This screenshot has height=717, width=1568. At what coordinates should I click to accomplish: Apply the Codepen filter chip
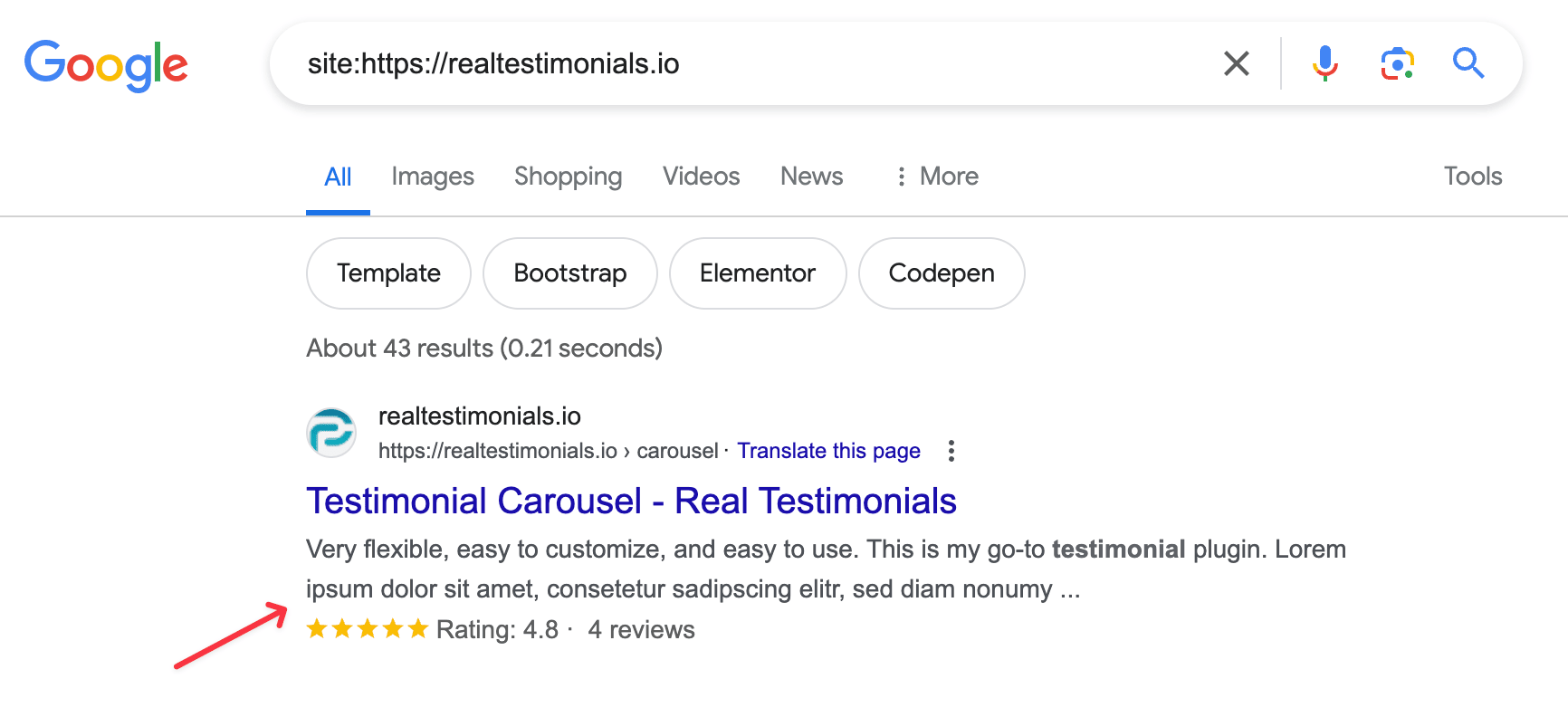942,273
